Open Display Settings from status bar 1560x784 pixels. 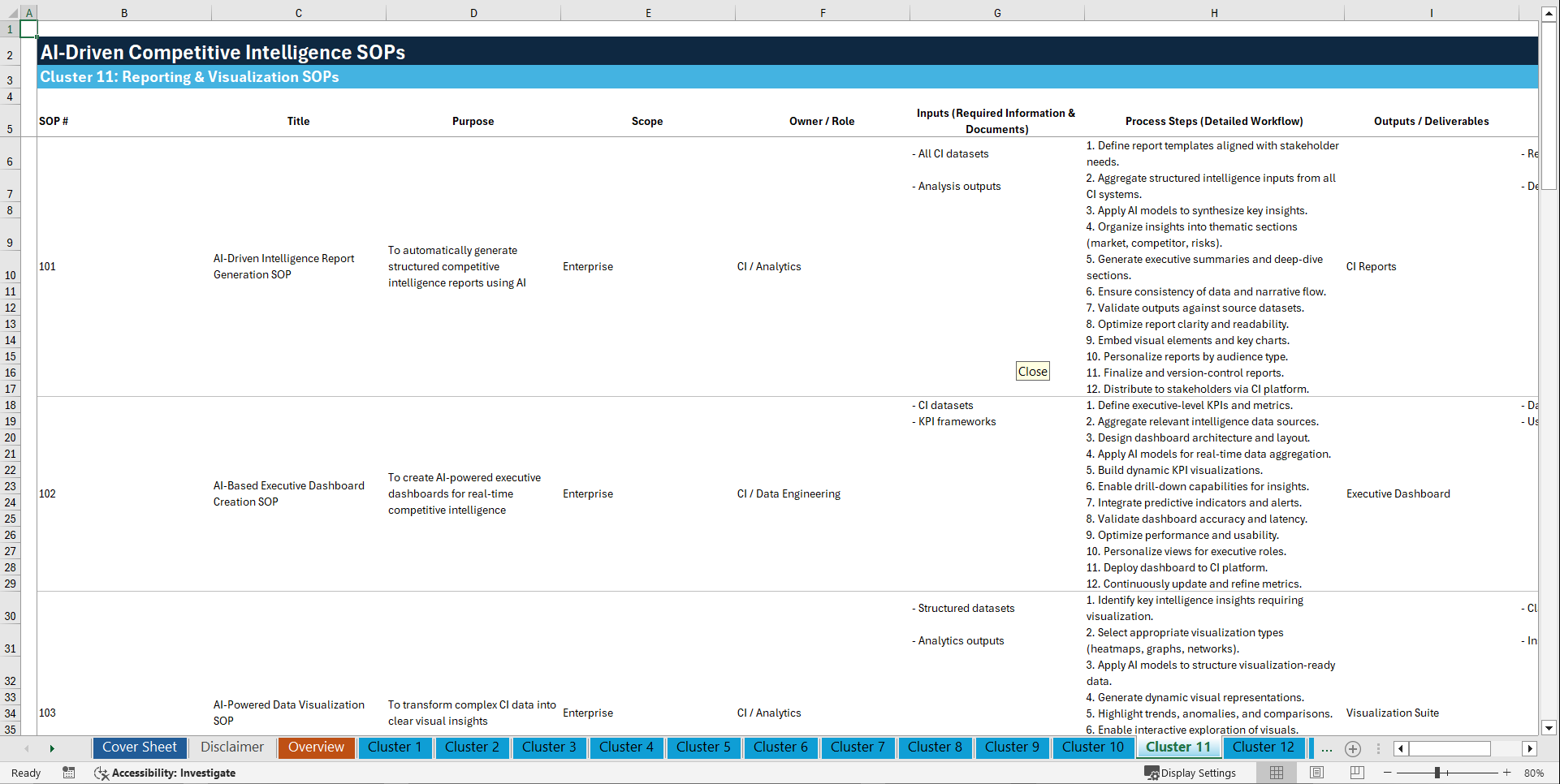pos(1191,773)
